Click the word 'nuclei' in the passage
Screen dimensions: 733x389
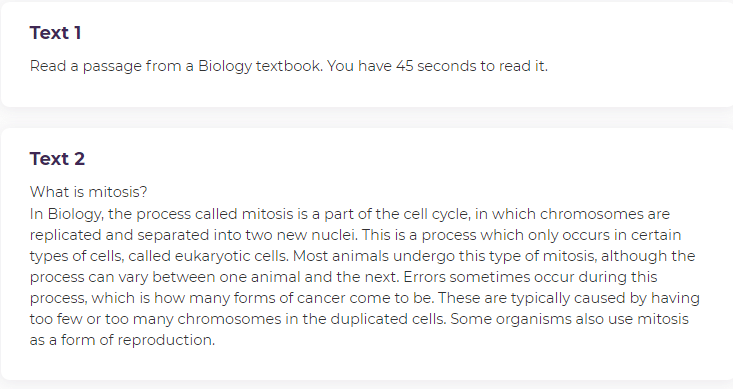point(334,235)
